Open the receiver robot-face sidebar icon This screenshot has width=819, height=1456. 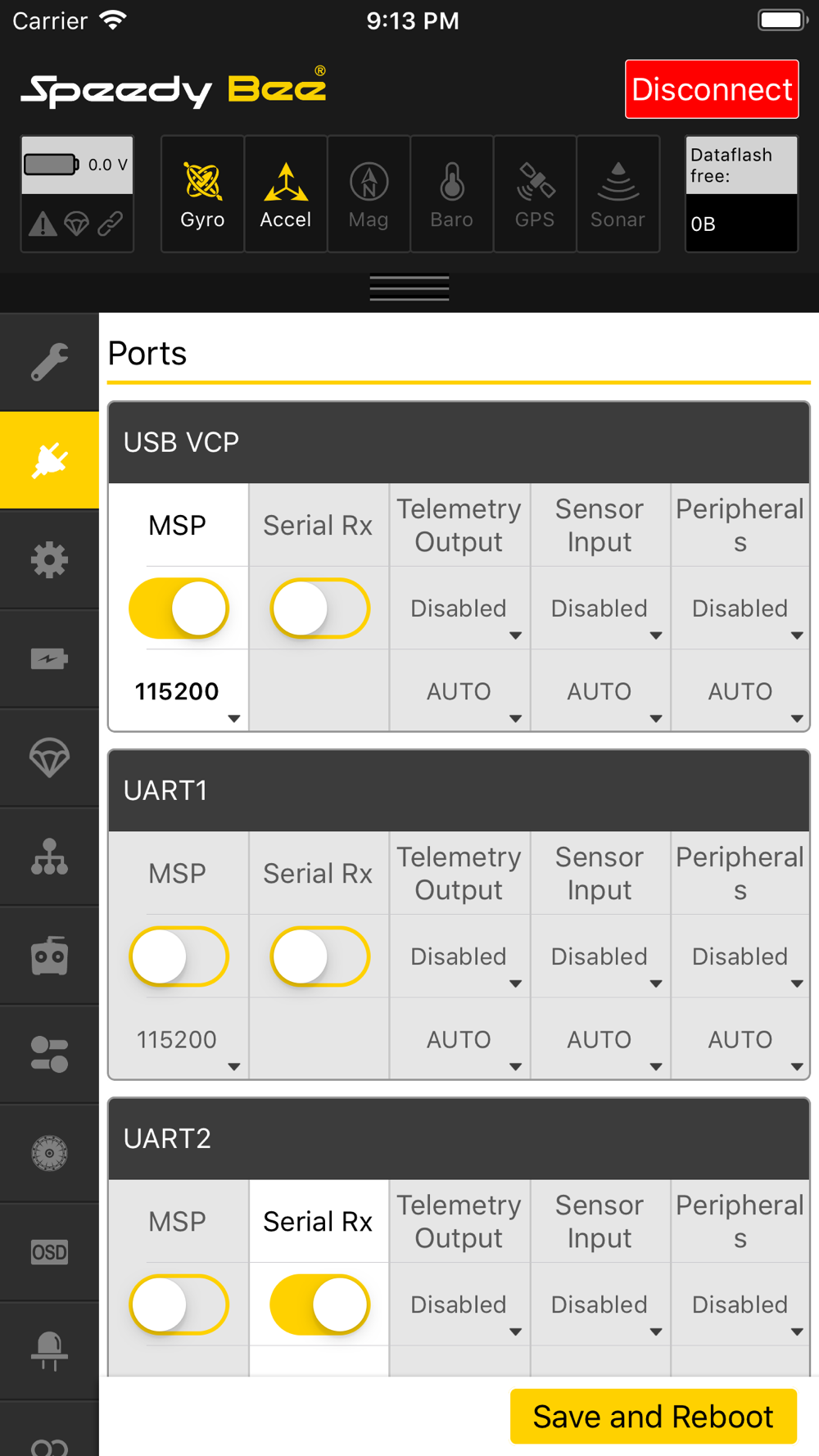coord(49,956)
